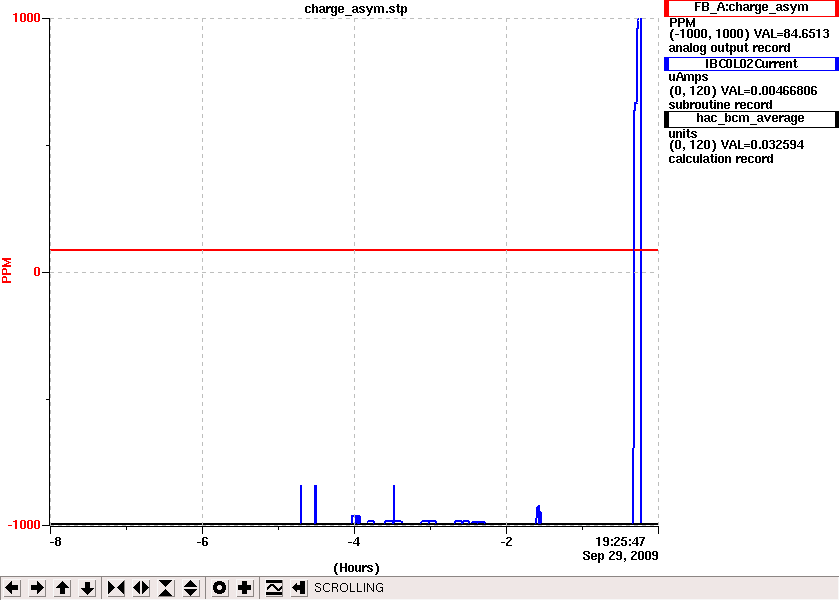Pan the plot left with the left-arrow button
This screenshot has height=600, width=839.
[12, 588]
